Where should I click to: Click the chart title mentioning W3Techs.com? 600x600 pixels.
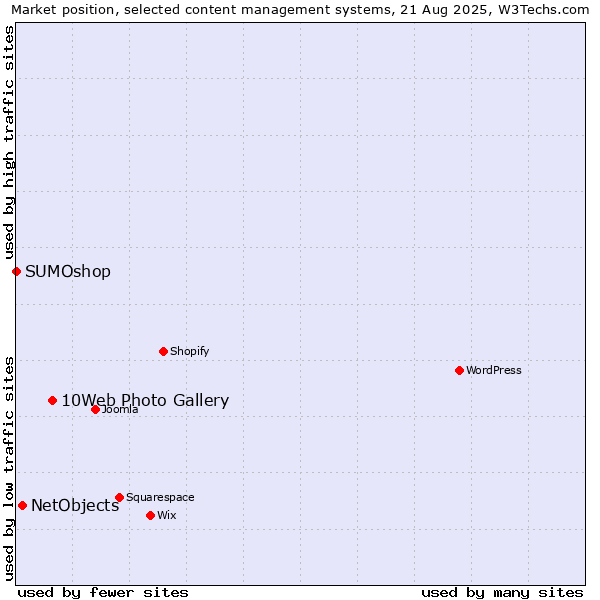click(x=300, y=10)
